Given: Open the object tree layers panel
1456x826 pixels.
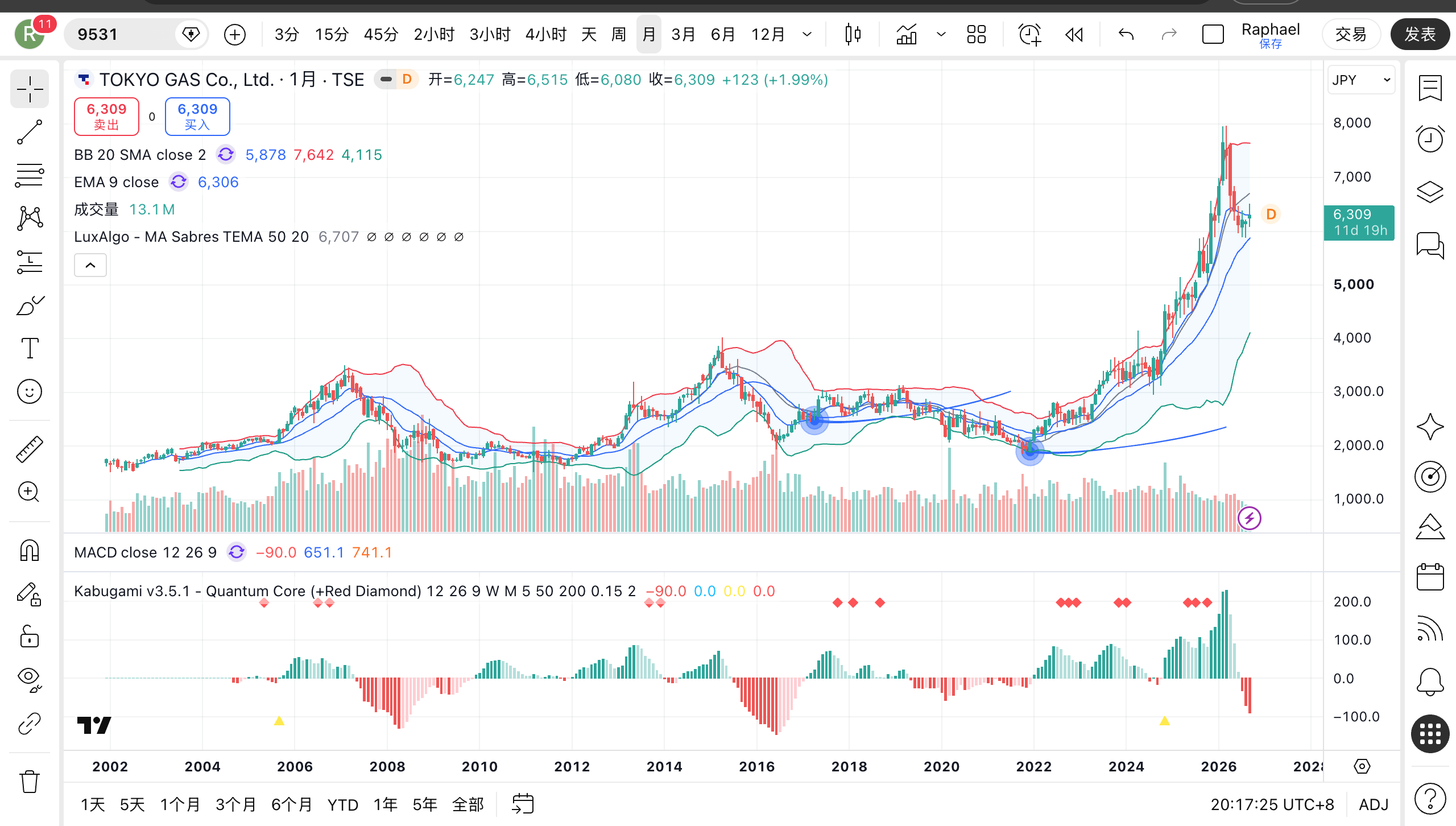Looking at the screenshot, I should click(1430, 192).
